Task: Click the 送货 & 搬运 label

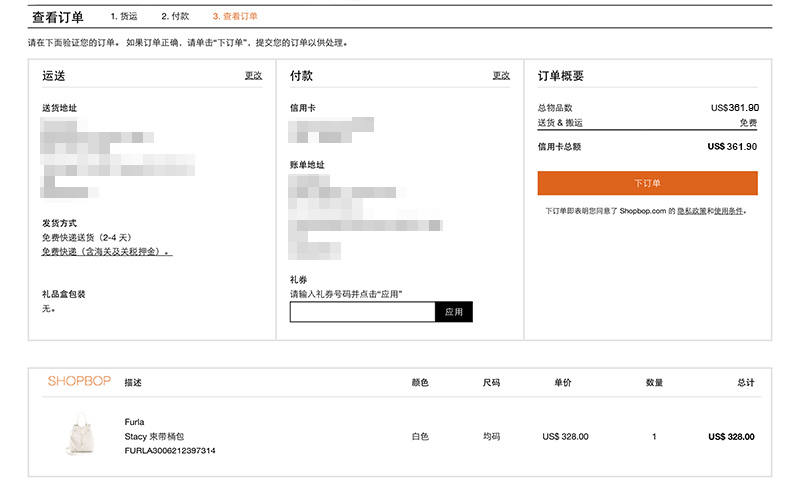Action: tap(560, 123)
